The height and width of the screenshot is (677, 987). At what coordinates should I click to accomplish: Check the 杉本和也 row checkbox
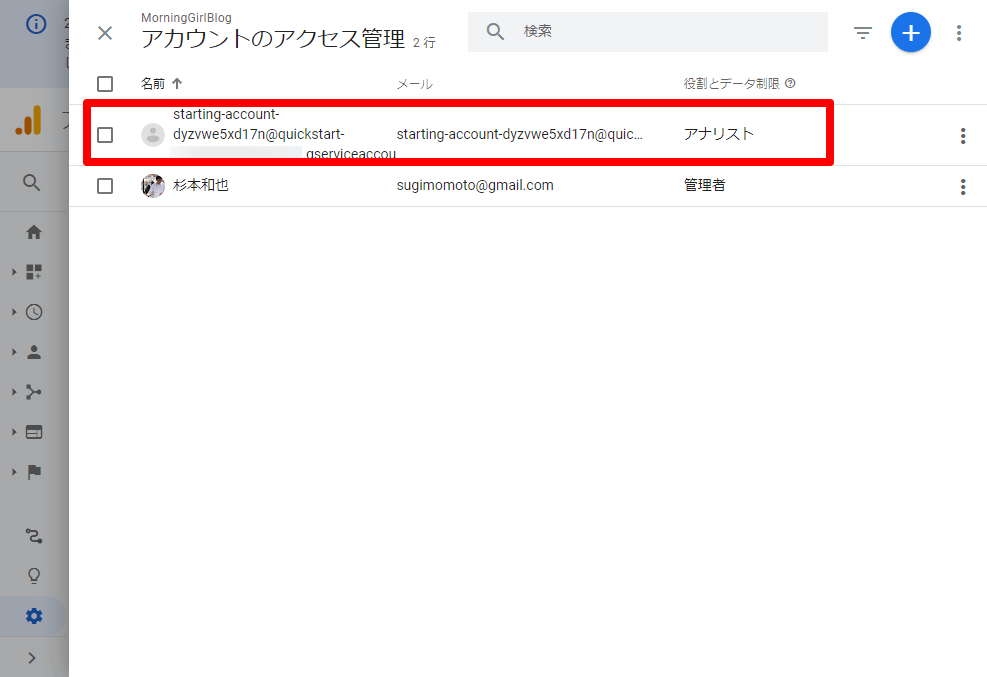tap(105, 186)
